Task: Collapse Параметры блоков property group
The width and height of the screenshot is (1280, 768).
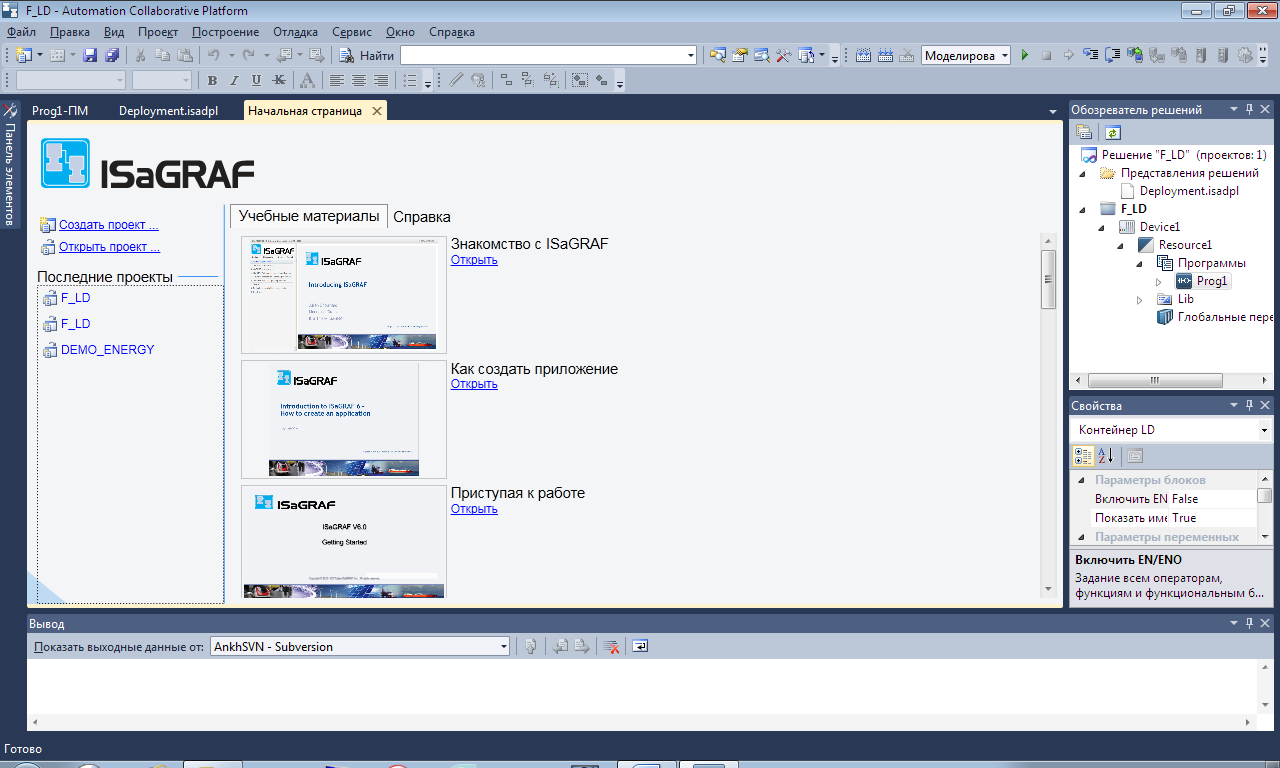Action: [1081, 481]
